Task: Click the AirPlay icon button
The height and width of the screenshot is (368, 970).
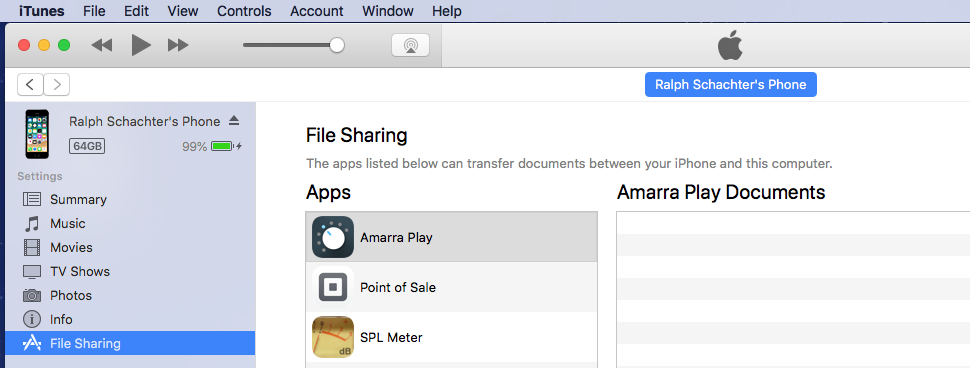Action: point(410,45)
